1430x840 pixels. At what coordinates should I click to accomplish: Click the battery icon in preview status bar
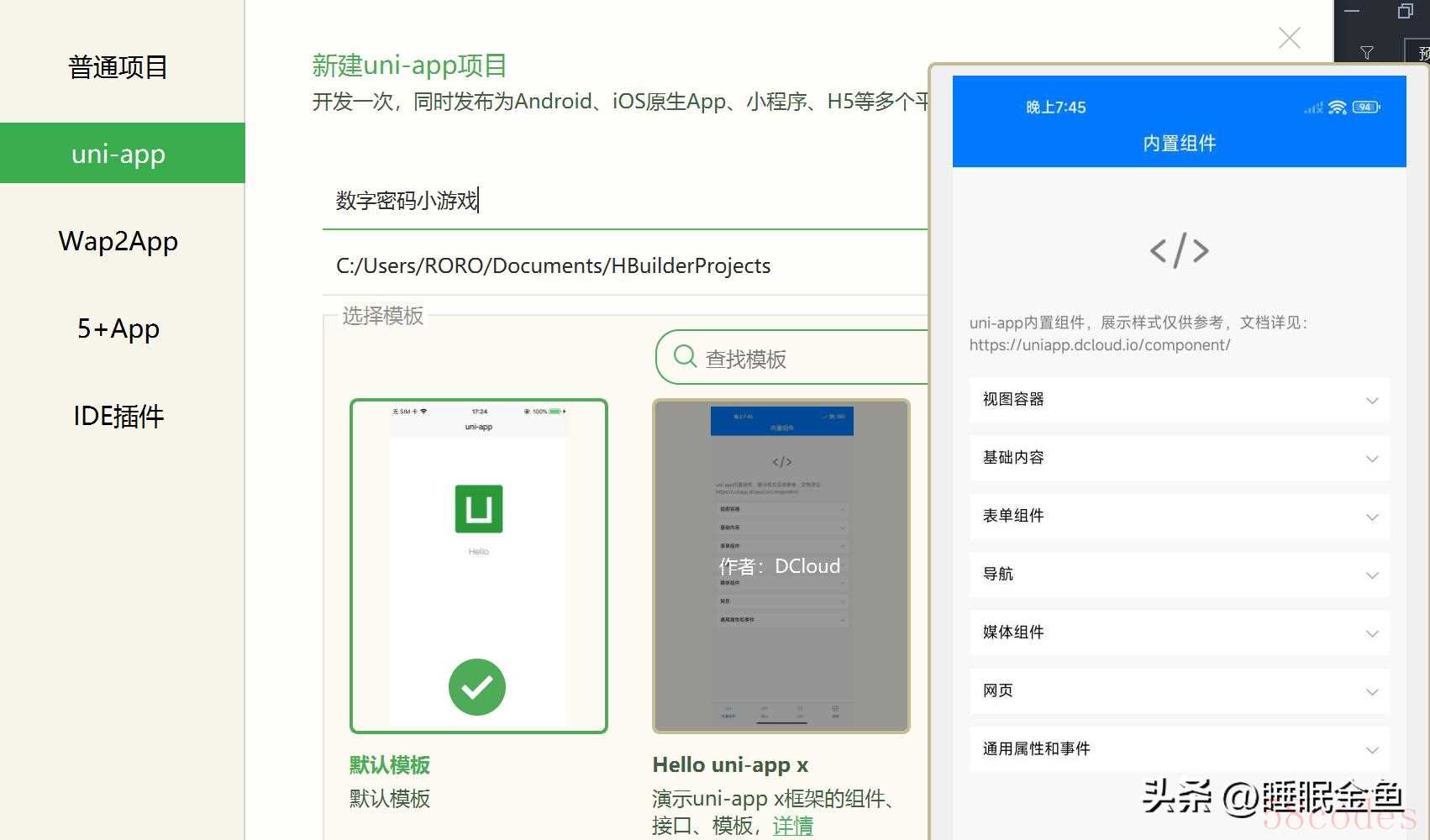(1366, 107)
